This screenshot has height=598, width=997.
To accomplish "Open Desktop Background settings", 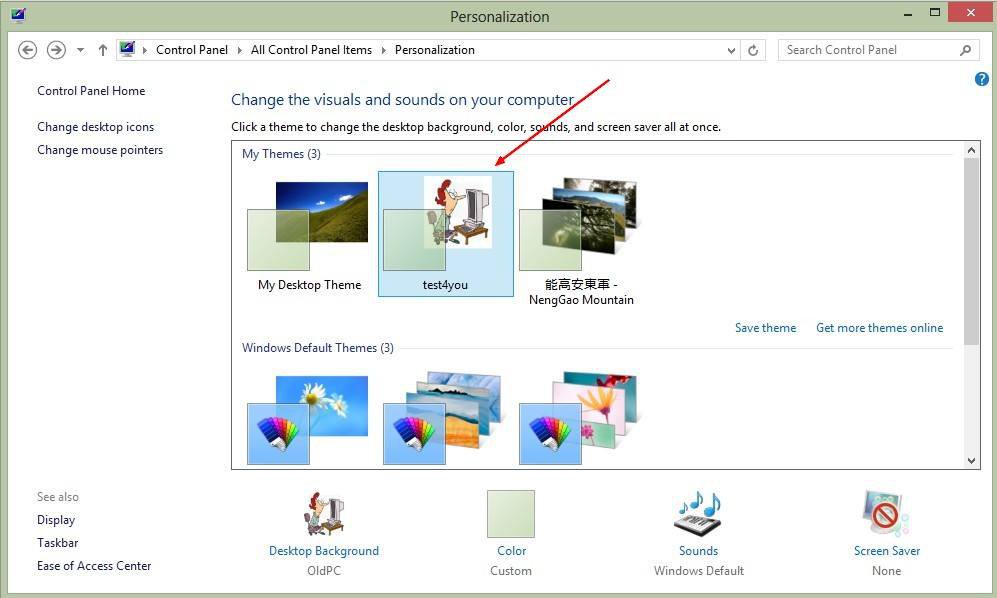I will [x=323, y=514].
